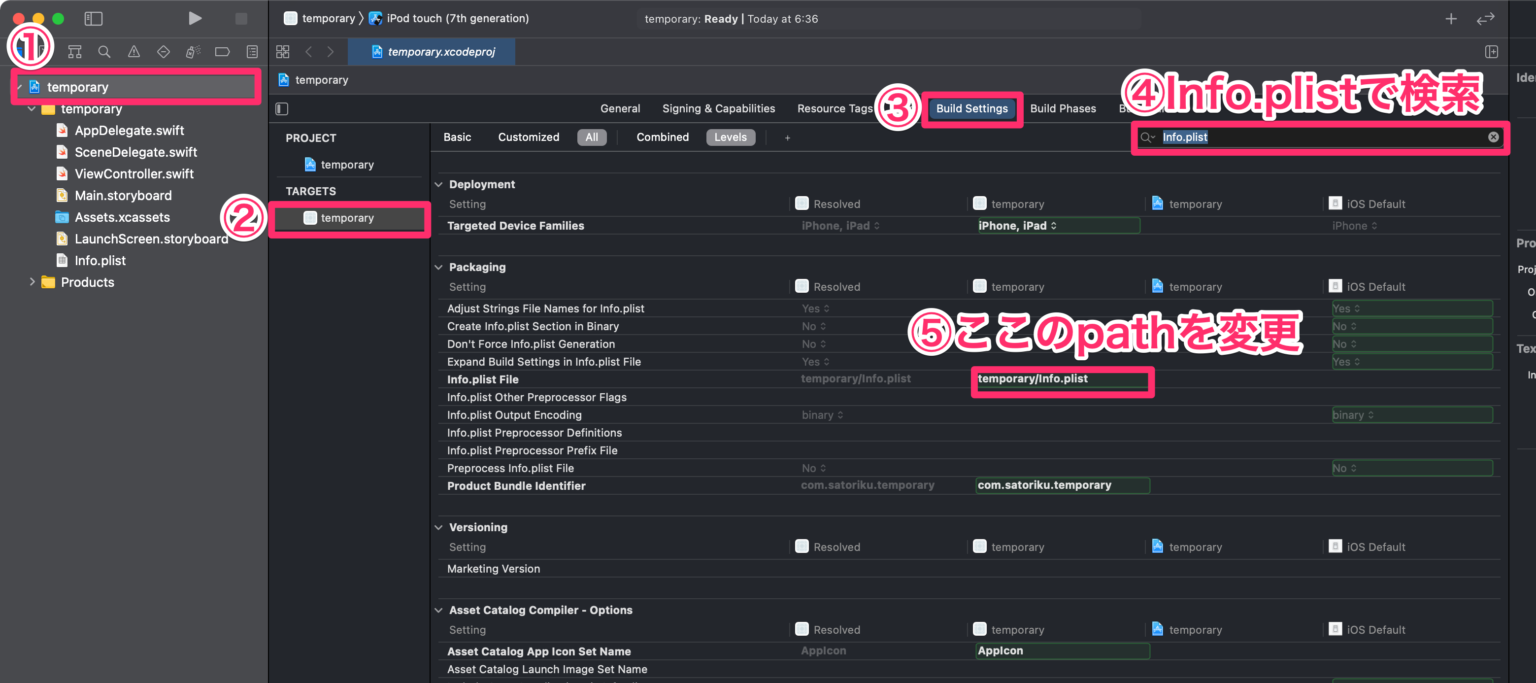Open the Find navigator icon
The image size is (1536, 683).
(104, 51)
